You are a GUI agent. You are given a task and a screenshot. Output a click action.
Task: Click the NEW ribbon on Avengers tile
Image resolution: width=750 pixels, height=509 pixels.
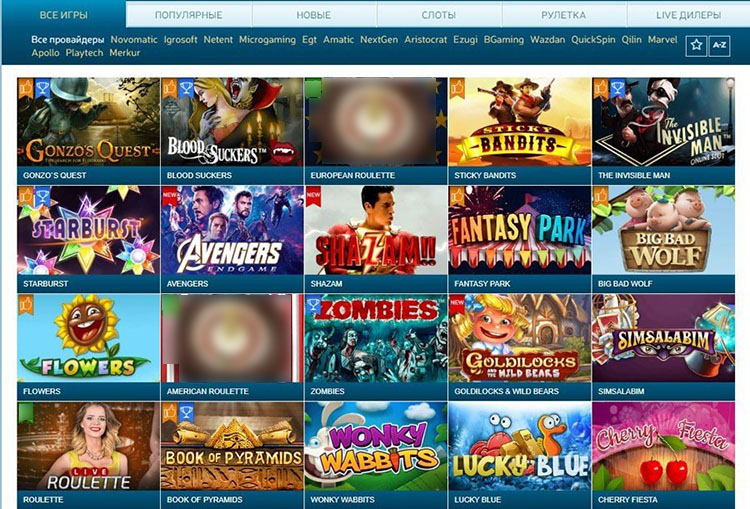point(169,196)
